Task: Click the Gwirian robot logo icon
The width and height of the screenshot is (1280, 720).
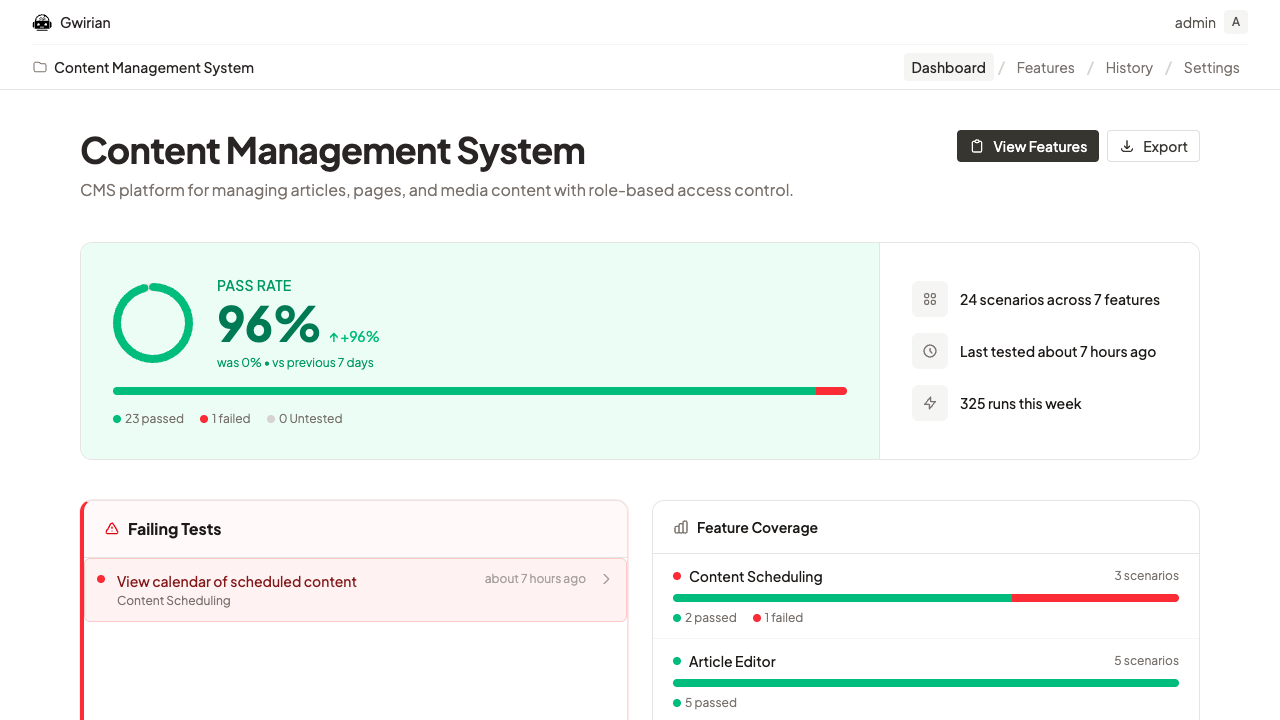Action: coord(42,22)
